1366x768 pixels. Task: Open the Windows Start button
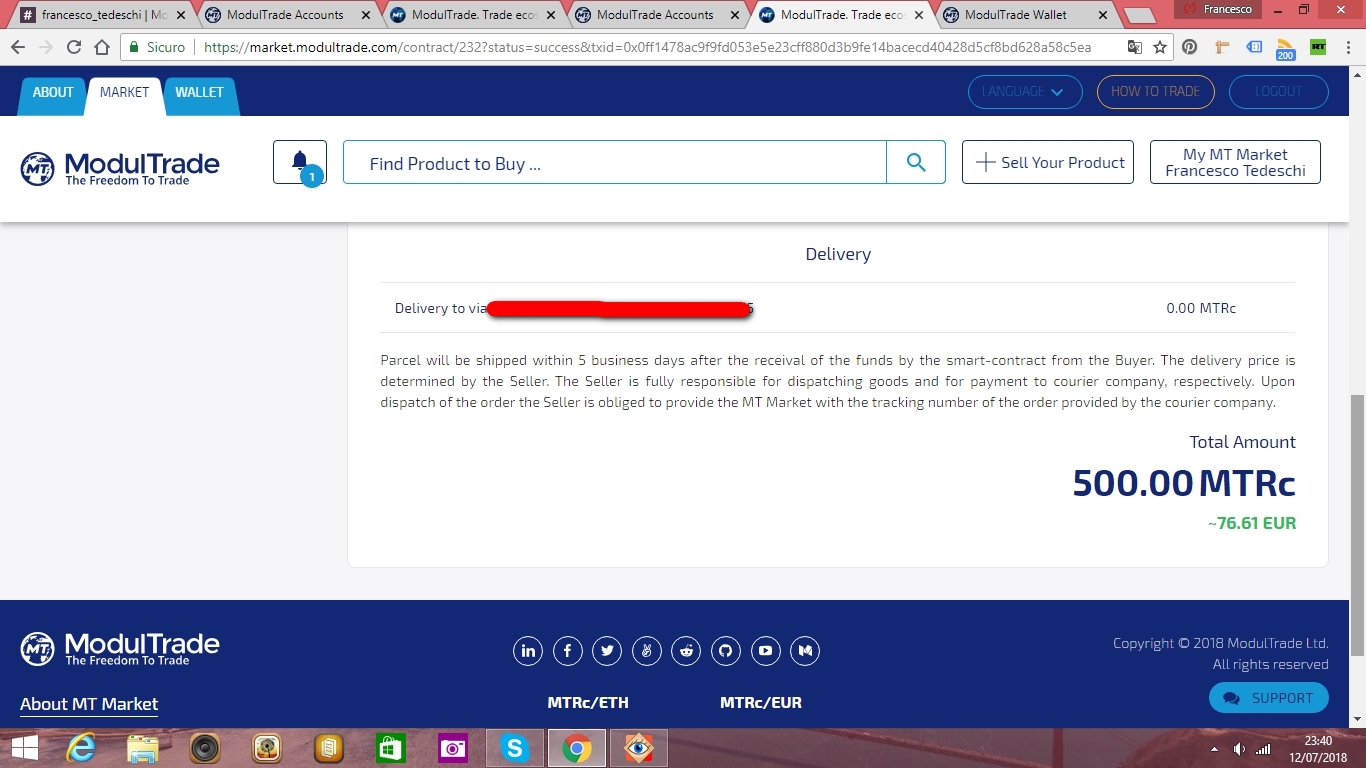point(24,748)
